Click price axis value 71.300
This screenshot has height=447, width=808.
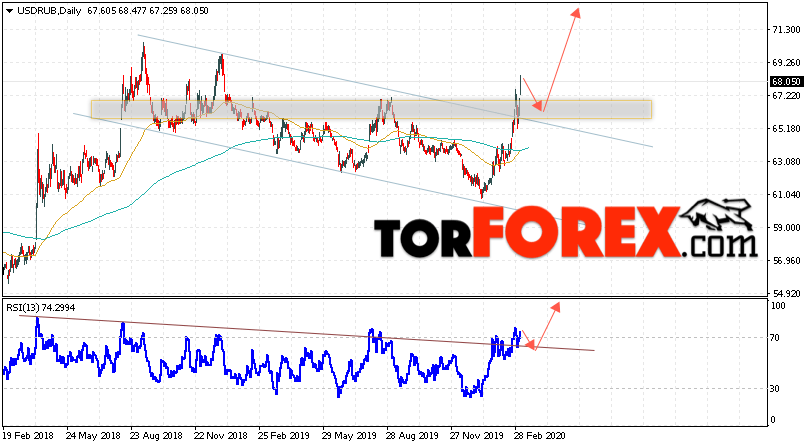tap(786, 30)
